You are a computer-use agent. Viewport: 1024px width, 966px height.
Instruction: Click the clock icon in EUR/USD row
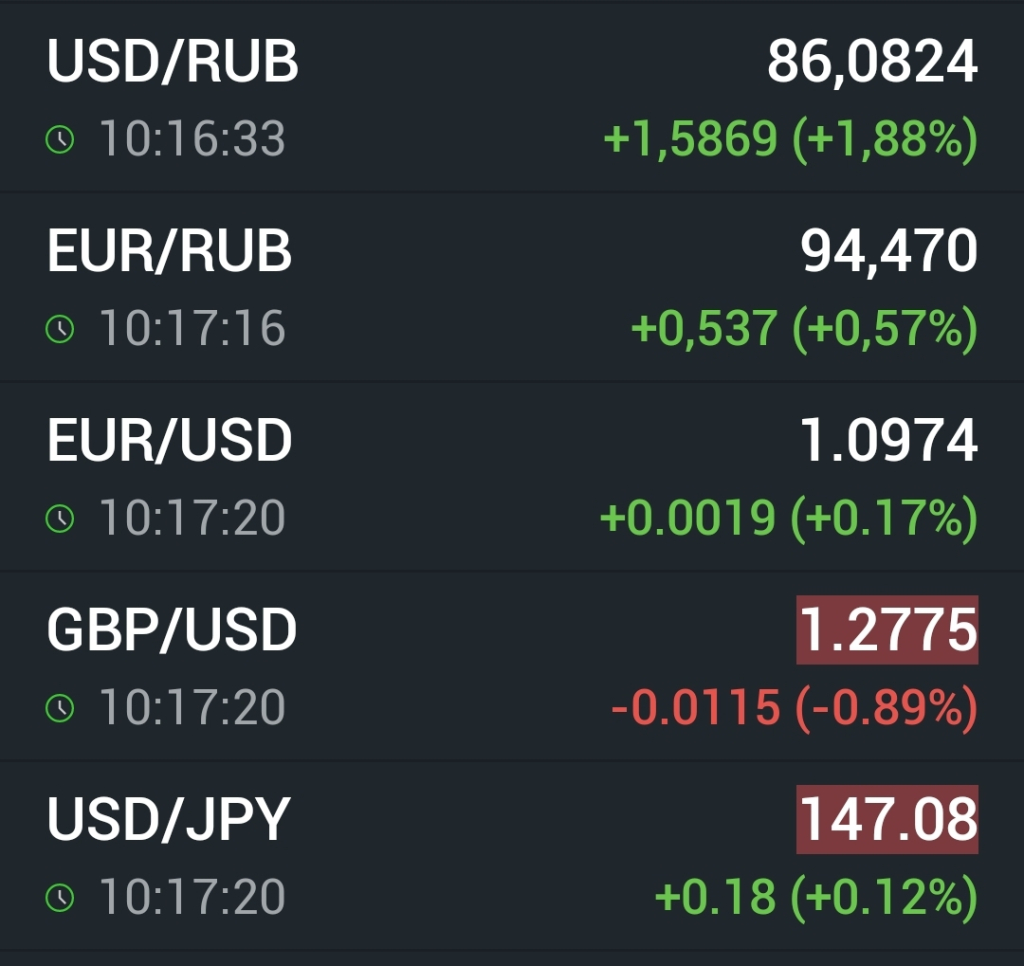click(x=60, y=519)
